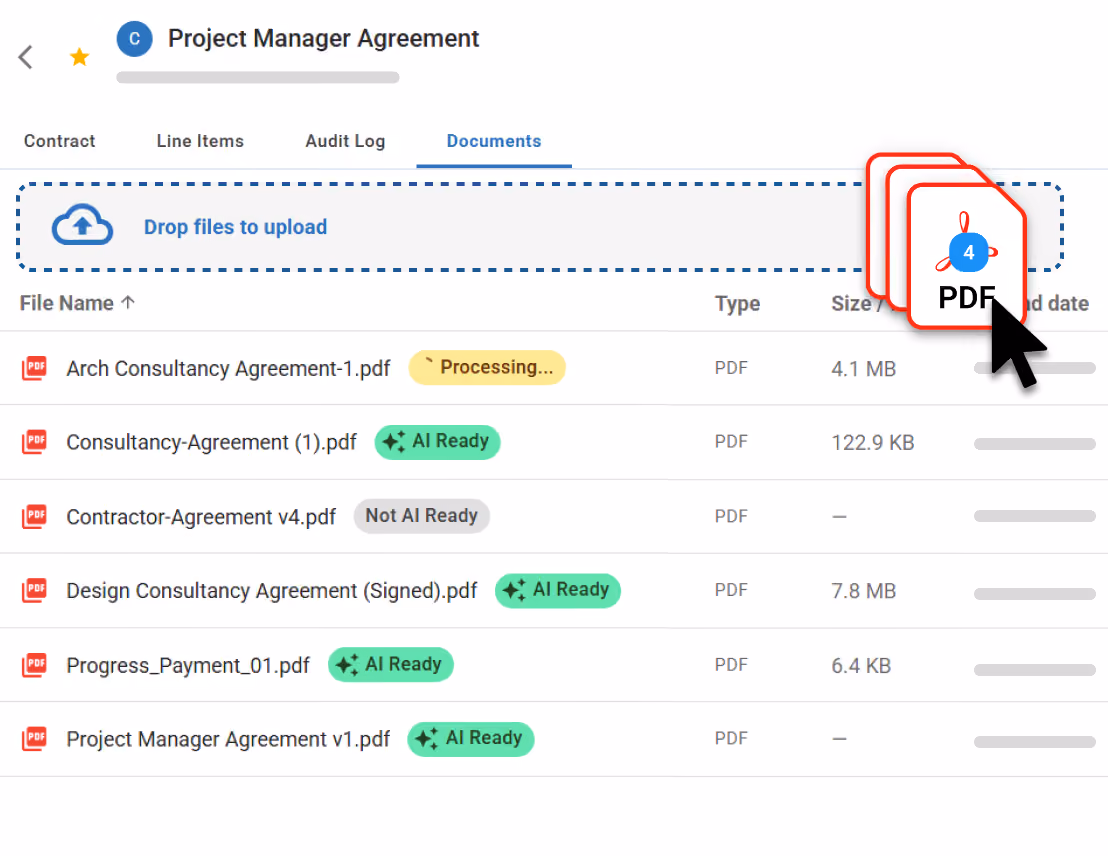Click the File Name column header
Screen dimensions: 1108x856
tap(66, 303)
